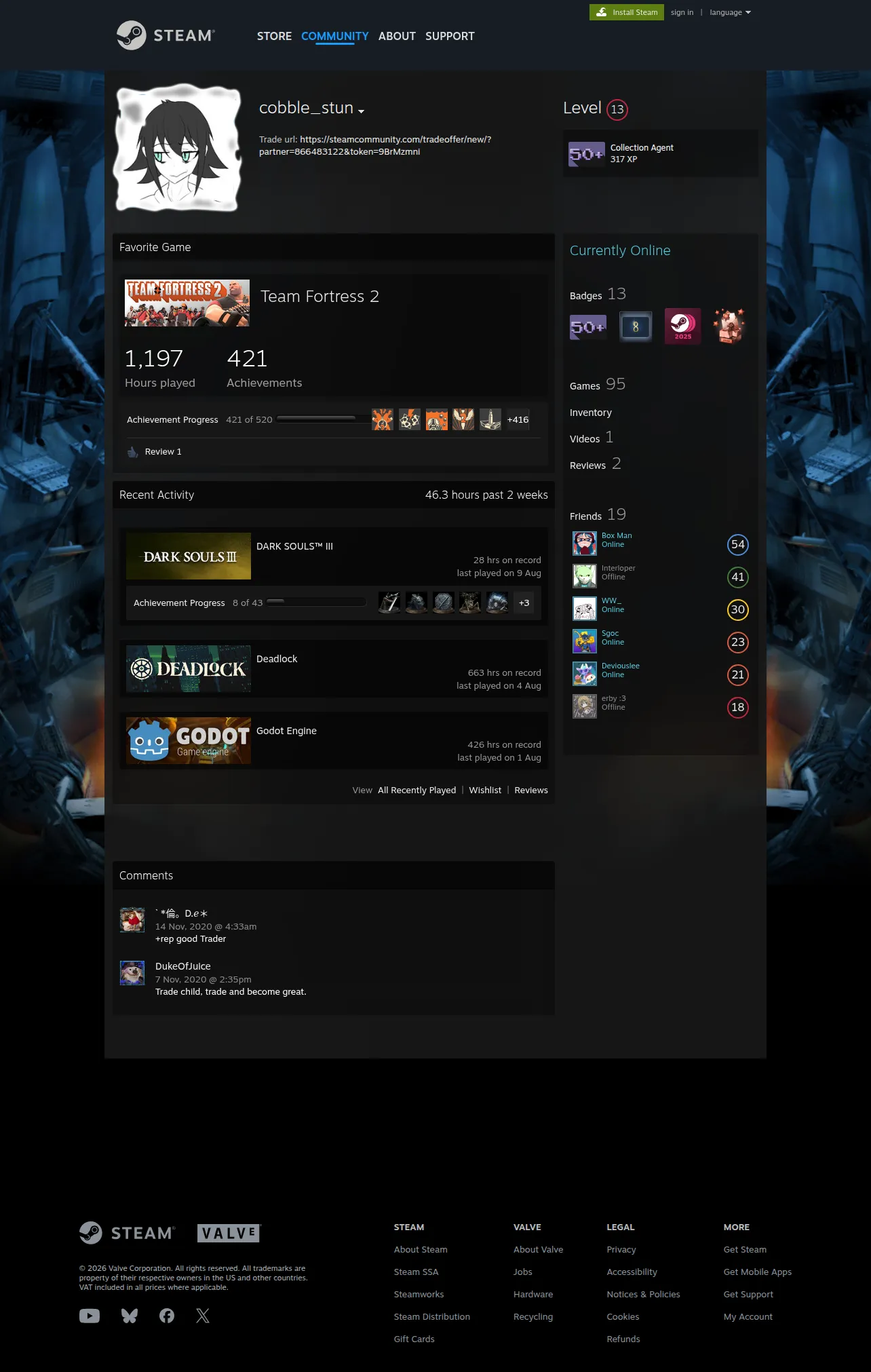This screenshot has height=1372, width=871.
Task: Open Interloper's friend avatar
Action: [x=585, y=576]
